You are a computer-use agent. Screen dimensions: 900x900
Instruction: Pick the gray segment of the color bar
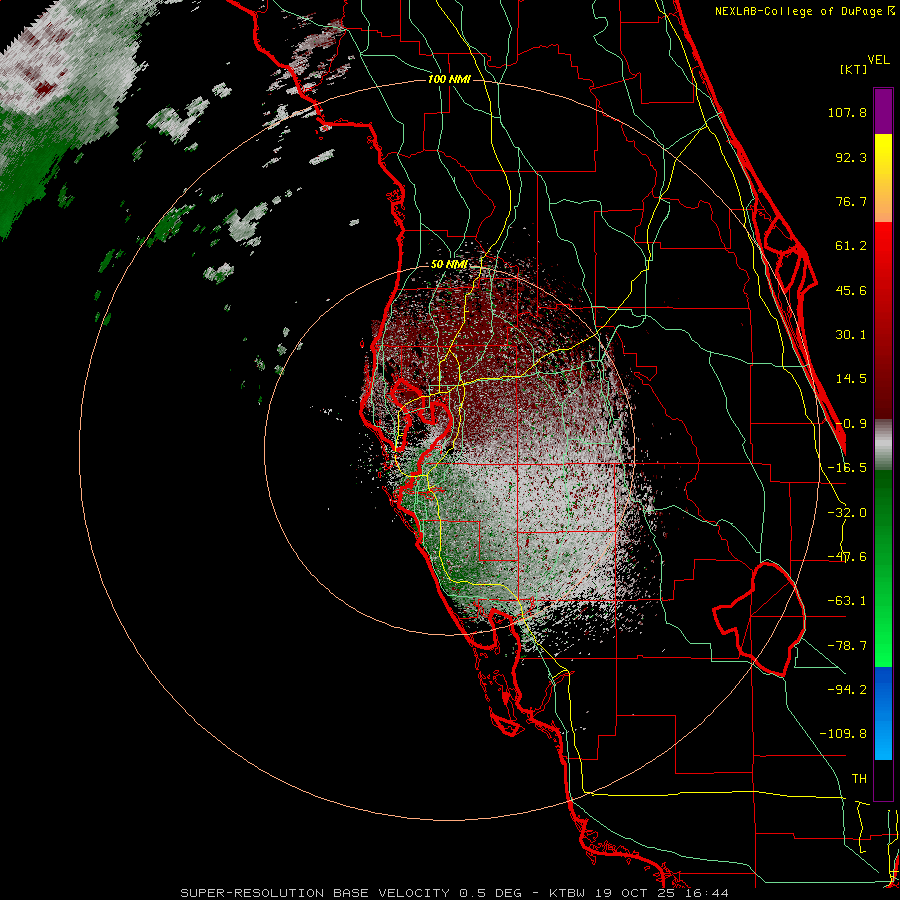click(883, 445)
